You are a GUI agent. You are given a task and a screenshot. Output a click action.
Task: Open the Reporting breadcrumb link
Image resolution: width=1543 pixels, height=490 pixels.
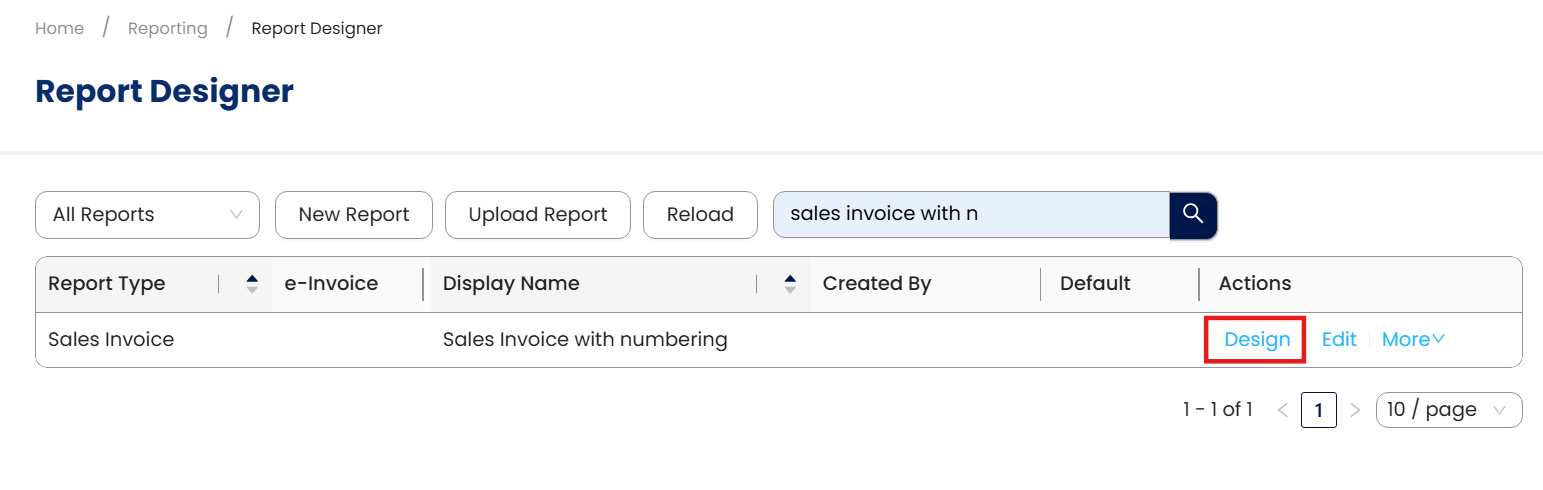point(167,29)
